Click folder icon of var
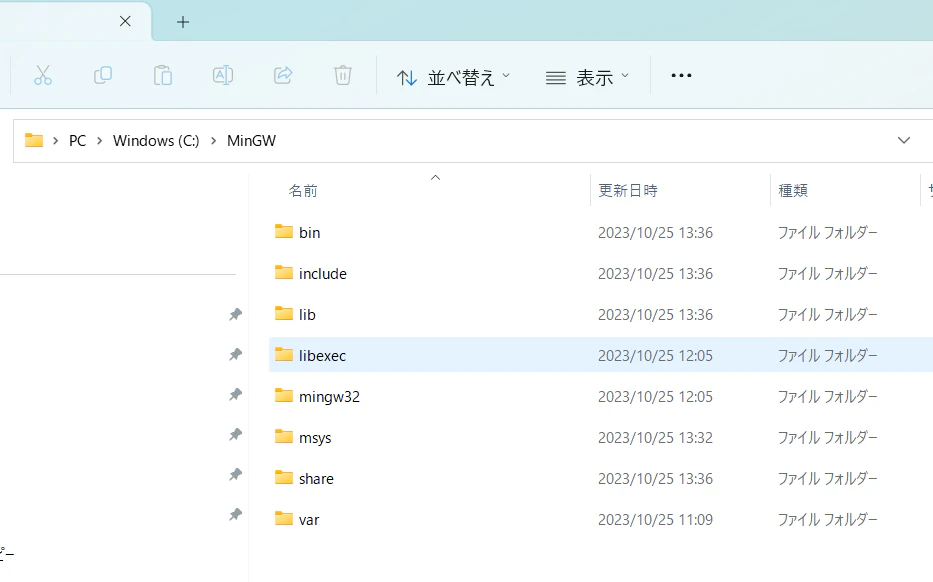Screen dimensions: 933x582 click(284, 519)
